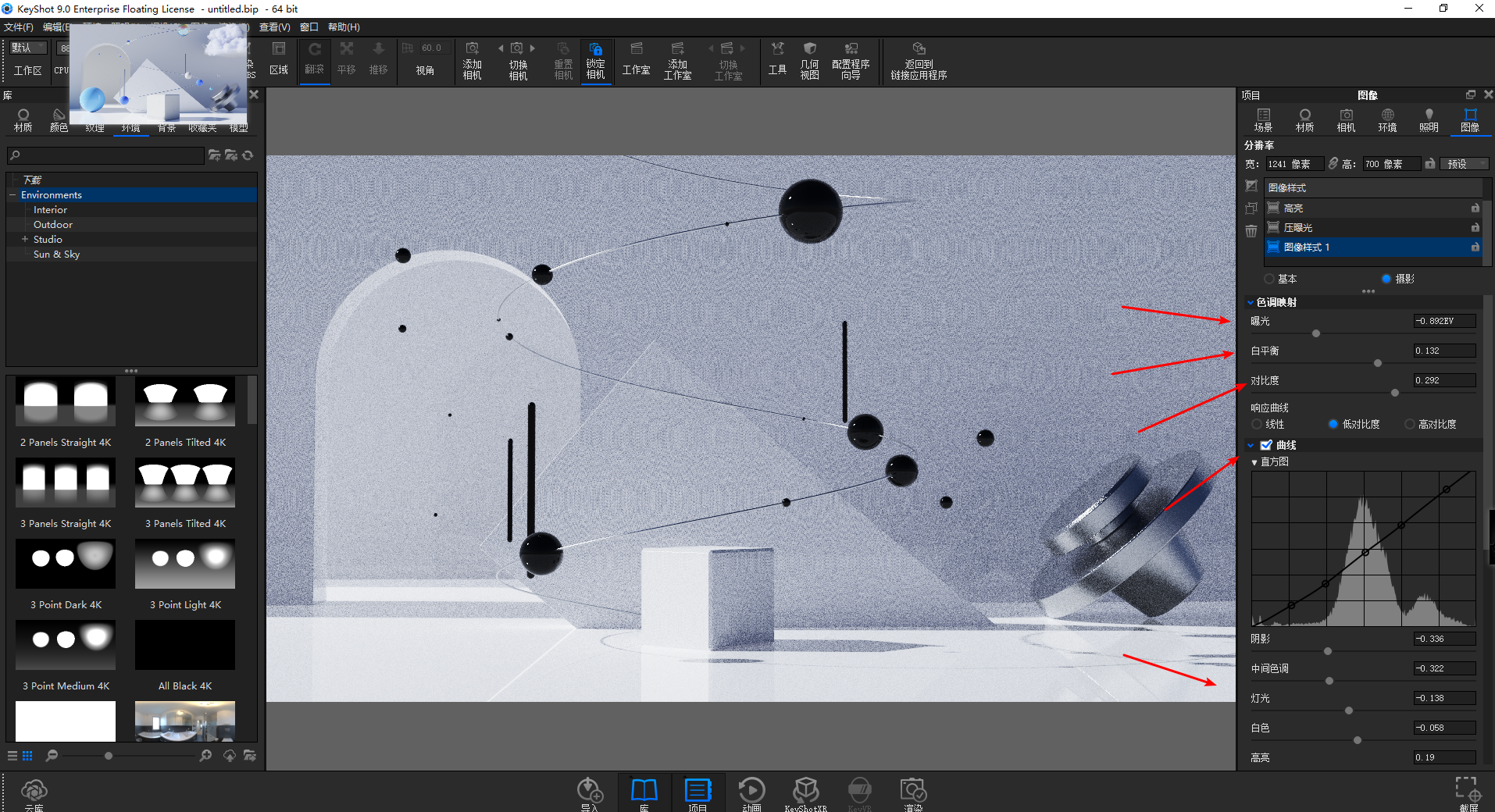Image resolution: width=1495 pixels, height=812 pixels.
Task: Click the 曝光 exposure slider handle
Action: click(1316, 333)
